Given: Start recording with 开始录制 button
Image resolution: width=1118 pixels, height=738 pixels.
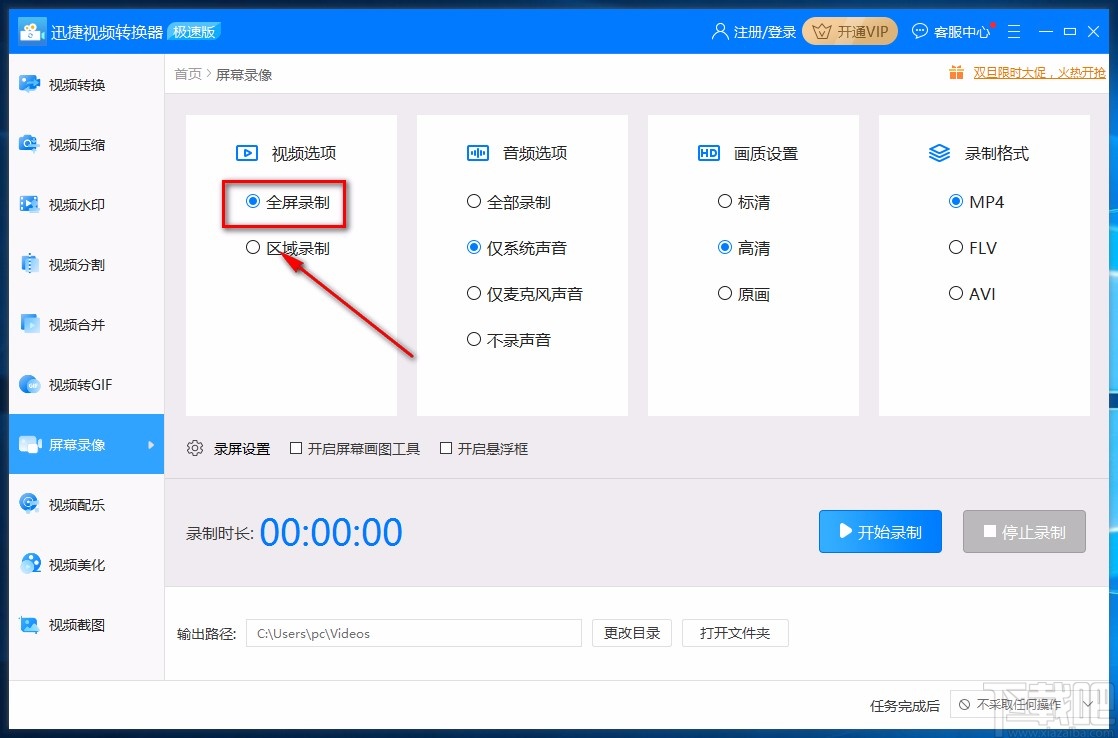Looking at the screenshot, I should (879, 531).
